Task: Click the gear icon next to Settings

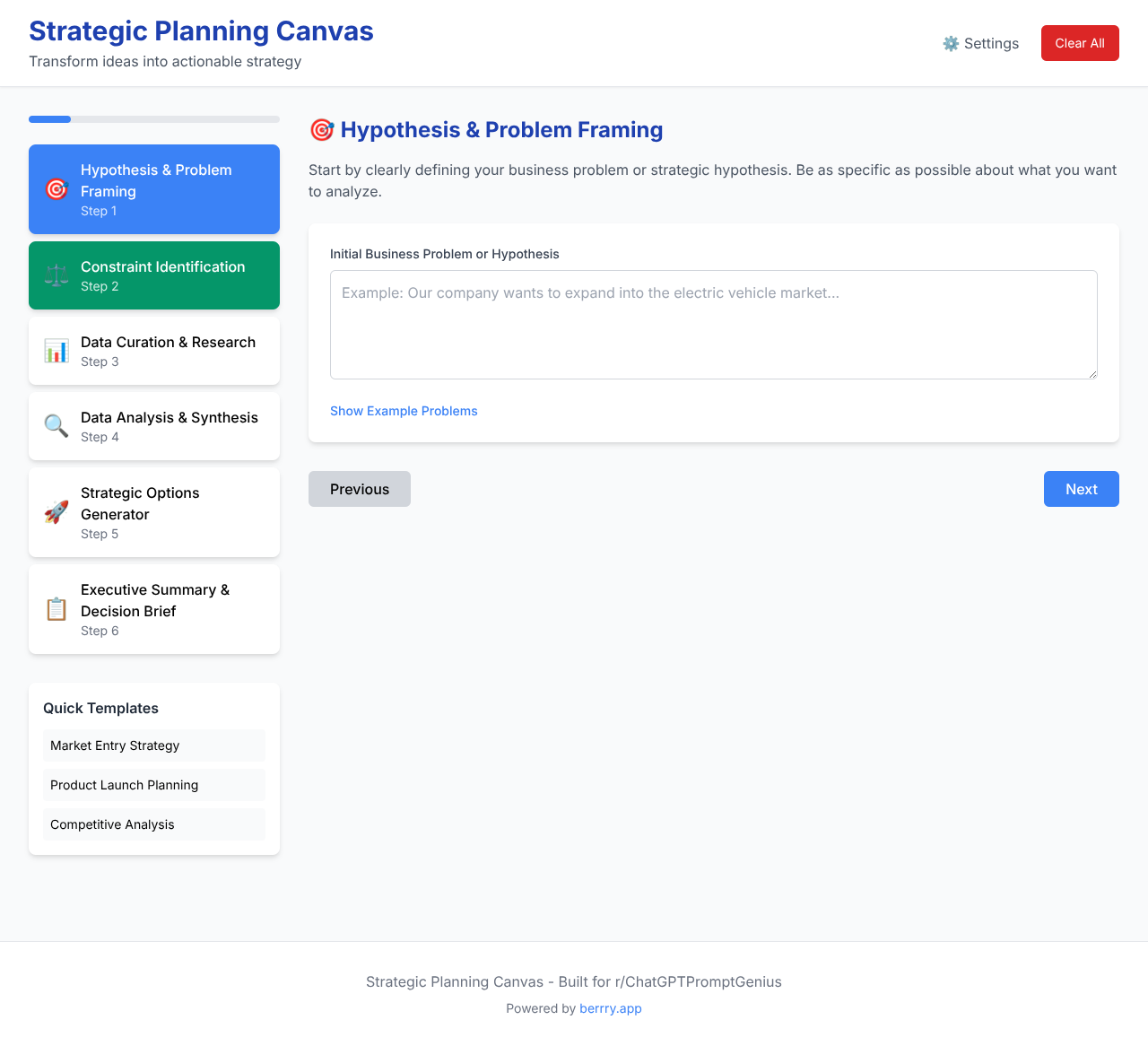Action: tap(949, 43)
